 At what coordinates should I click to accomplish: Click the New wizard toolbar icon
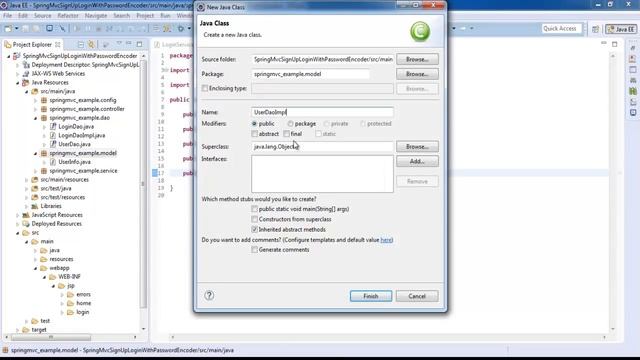tap(8, 29)
